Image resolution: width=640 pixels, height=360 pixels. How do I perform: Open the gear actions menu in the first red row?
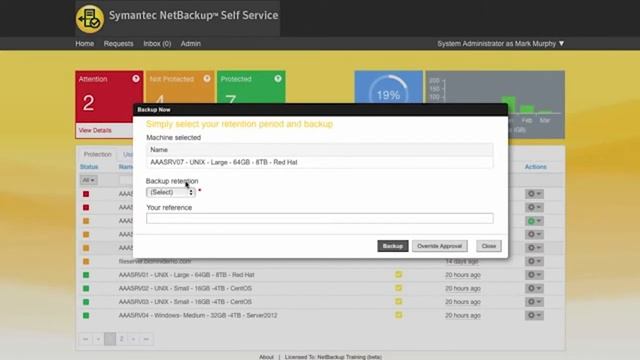pyautogui.click(x=534, y=194)
